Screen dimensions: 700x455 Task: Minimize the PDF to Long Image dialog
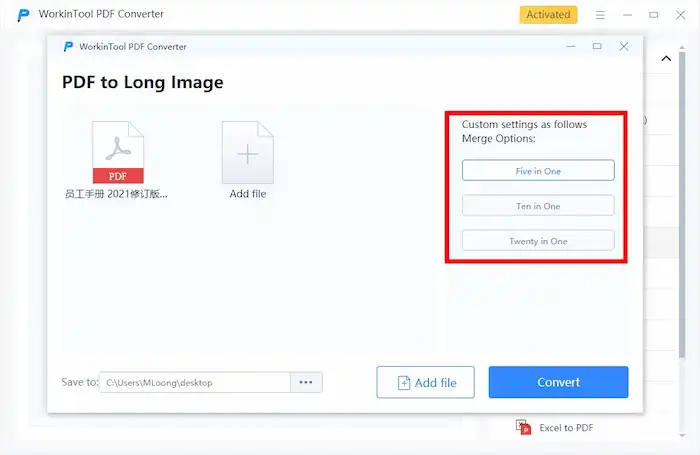pos(570,47)
